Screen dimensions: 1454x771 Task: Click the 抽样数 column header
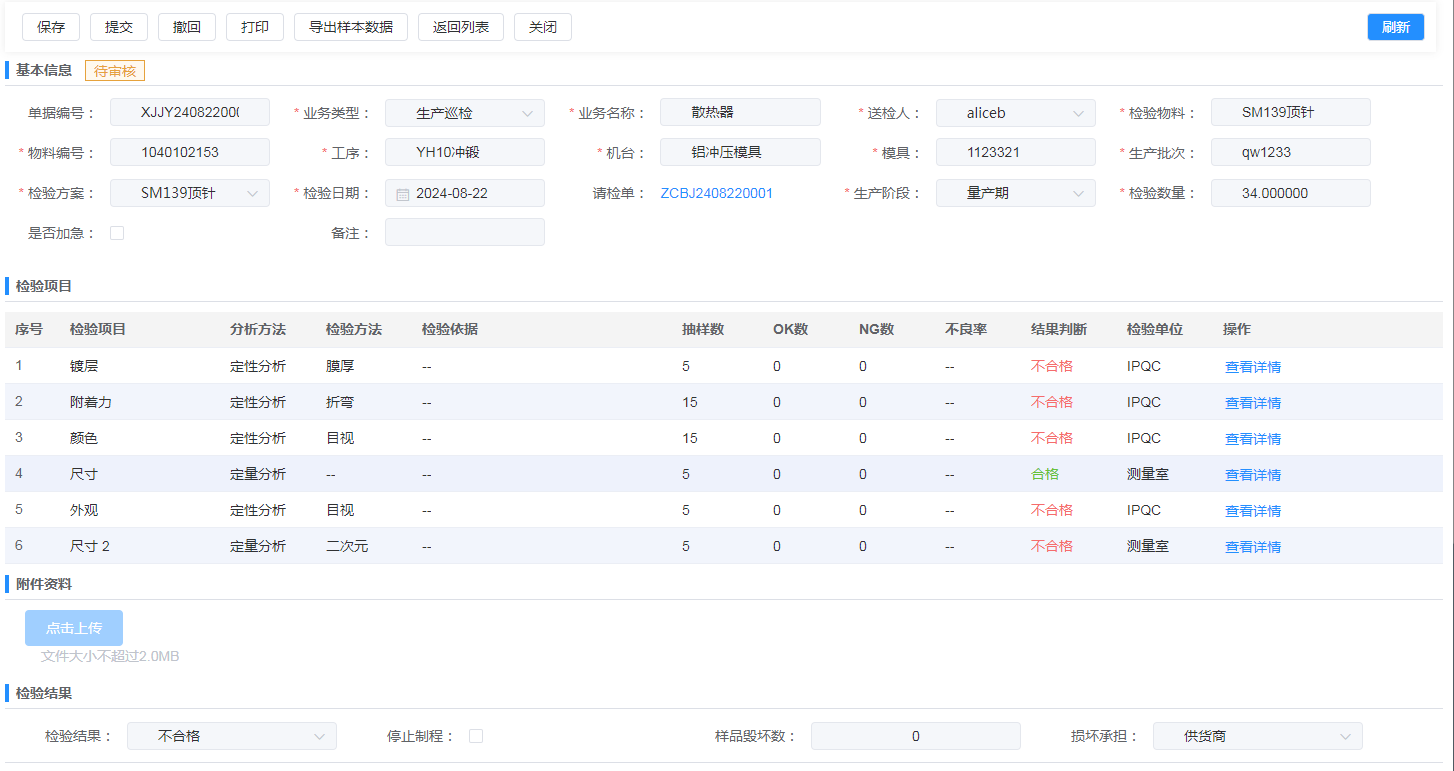tap(703, 329)
